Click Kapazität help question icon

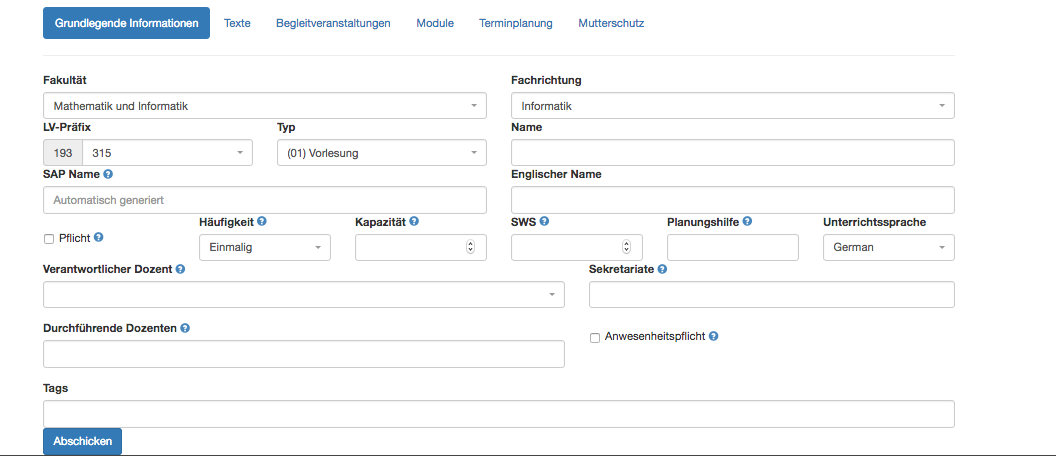coord(414,221)
